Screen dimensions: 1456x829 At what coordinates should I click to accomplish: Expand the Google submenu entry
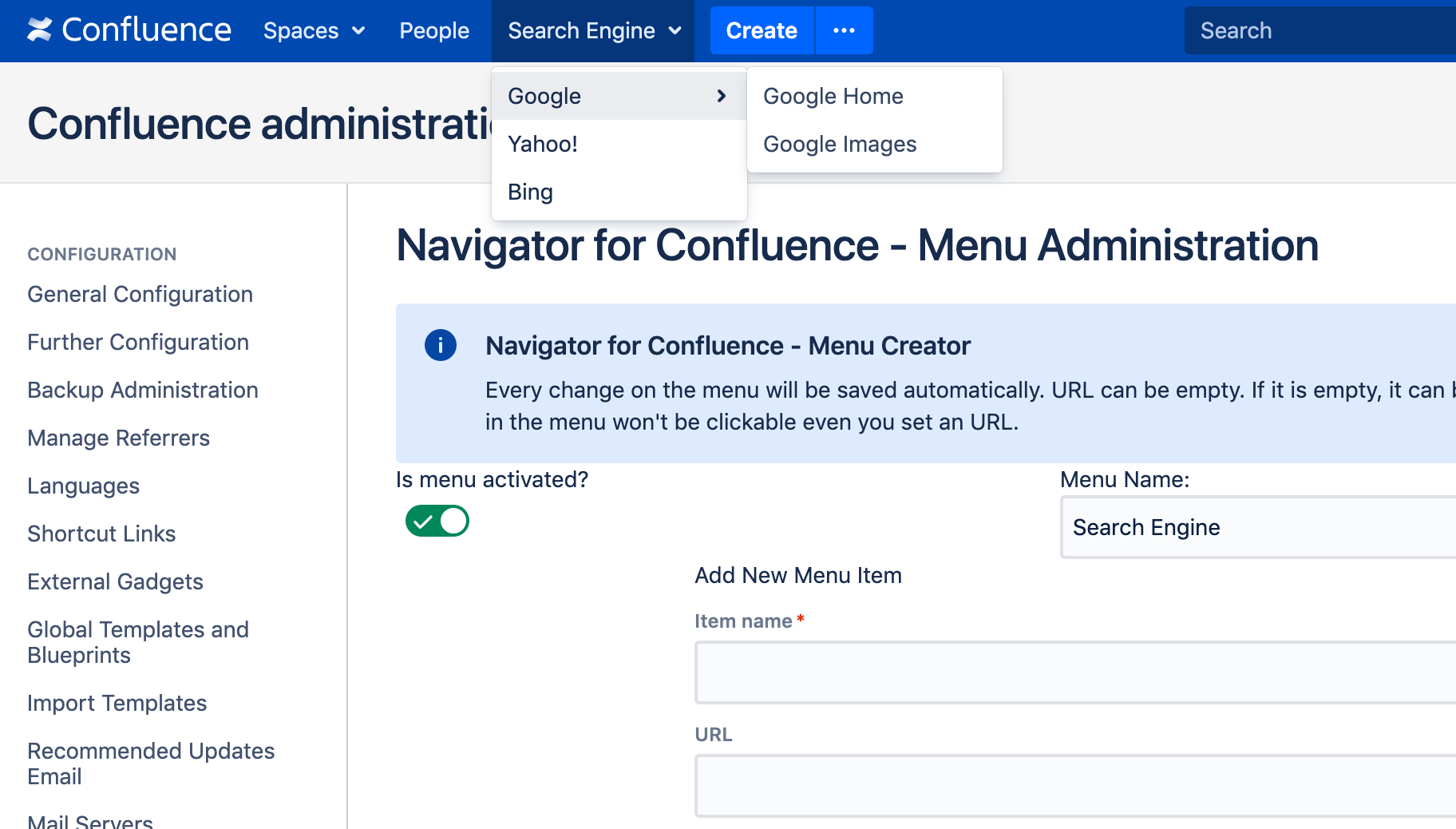pyautogui.click(x=545, y=96)
